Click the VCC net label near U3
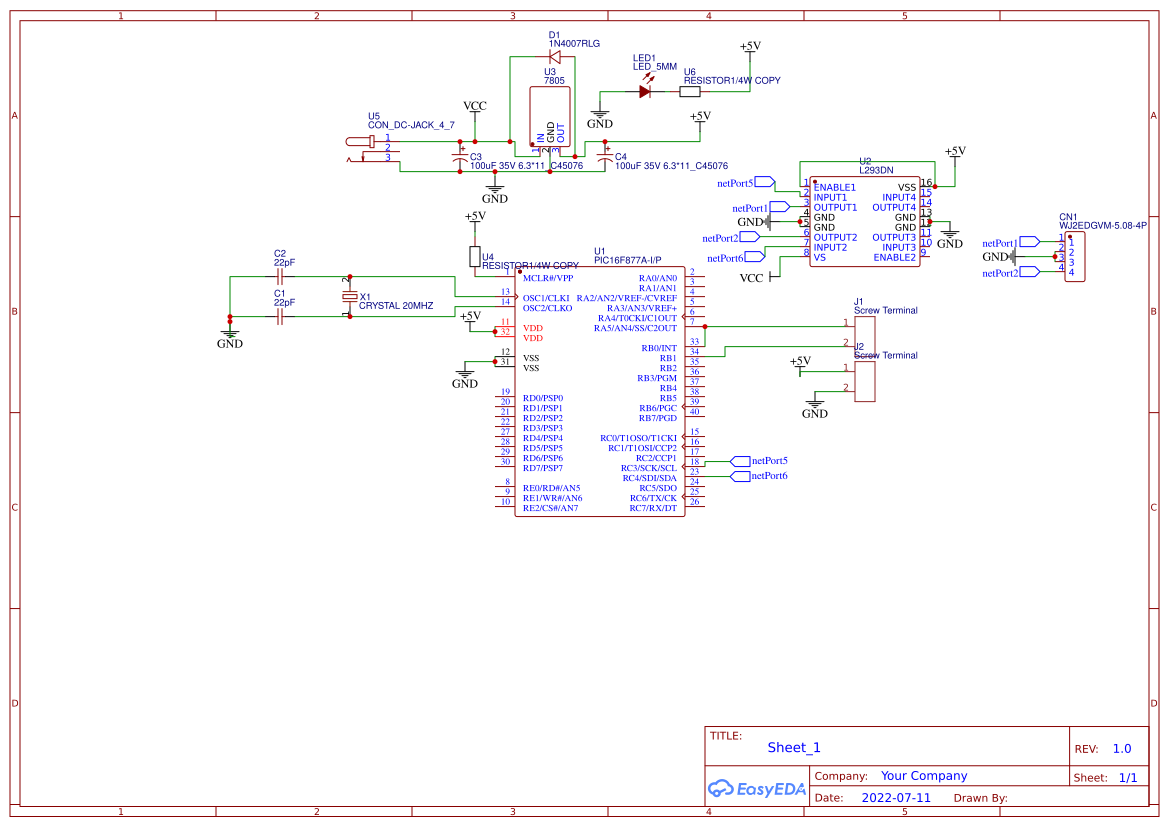 474,104
